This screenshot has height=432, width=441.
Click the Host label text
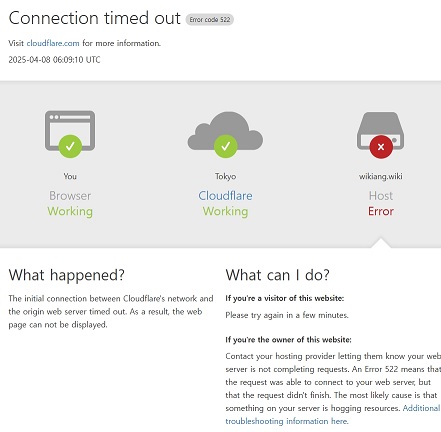(381, 196)
